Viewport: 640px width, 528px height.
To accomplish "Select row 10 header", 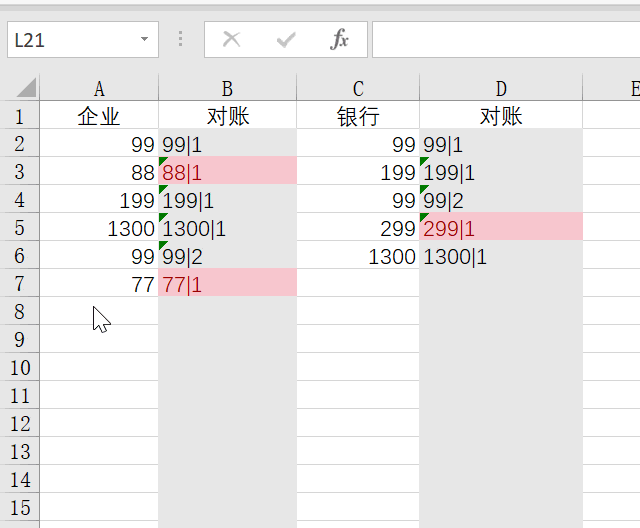I will tap(19, 367).
